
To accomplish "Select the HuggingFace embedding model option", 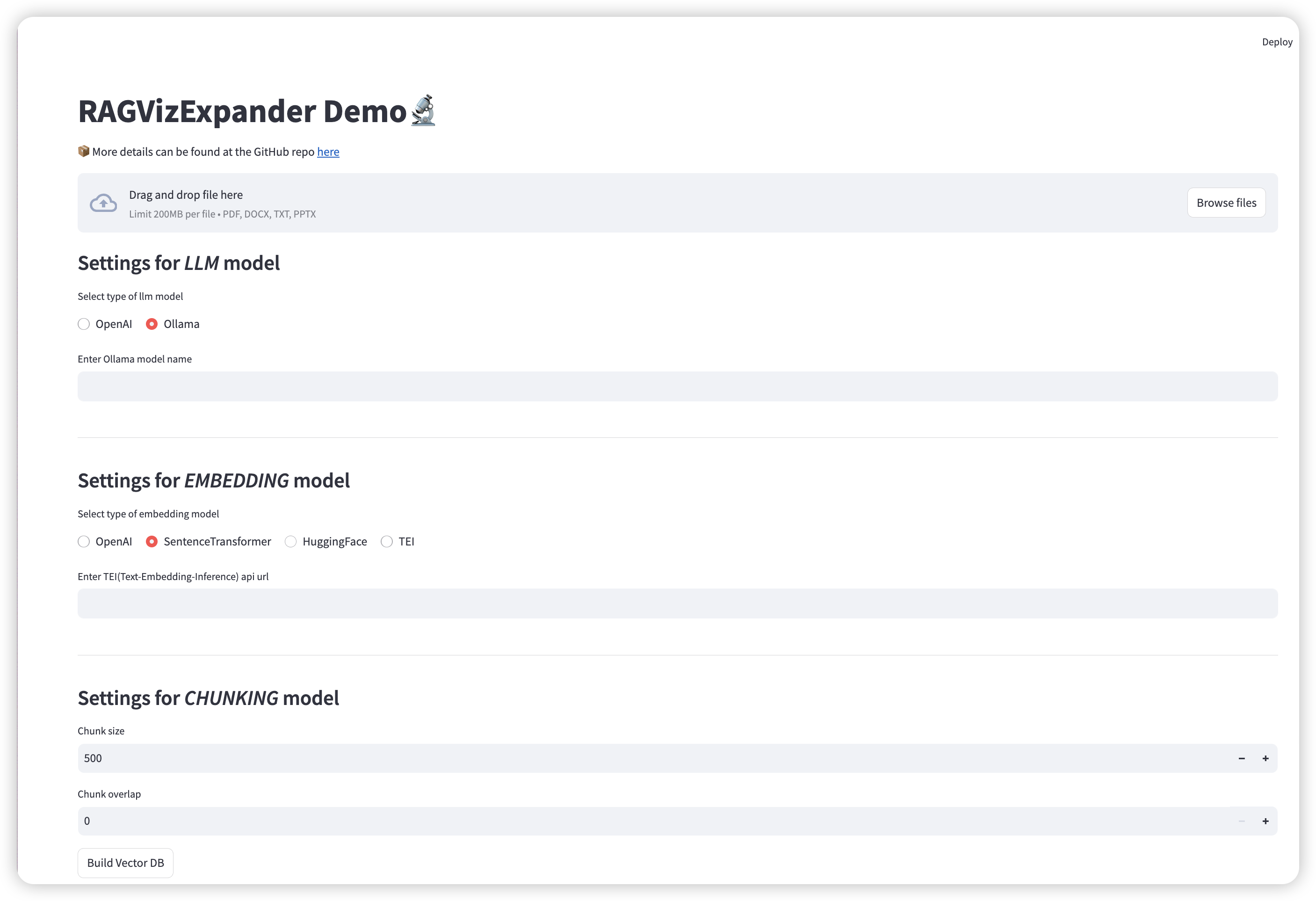I will pos(290,541).
